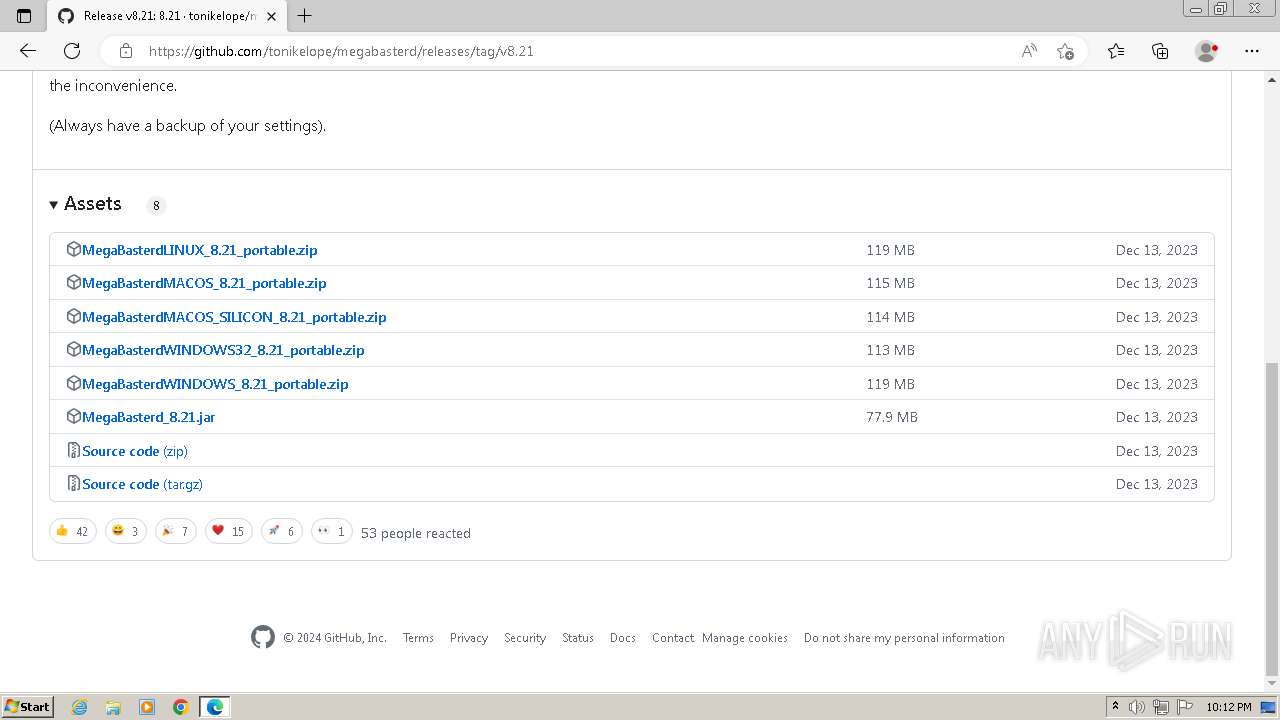Screen dimensions: 1280x720
Task: Click package icon beside MACOS_SILICON zip
Action: [x=73, y=316]
